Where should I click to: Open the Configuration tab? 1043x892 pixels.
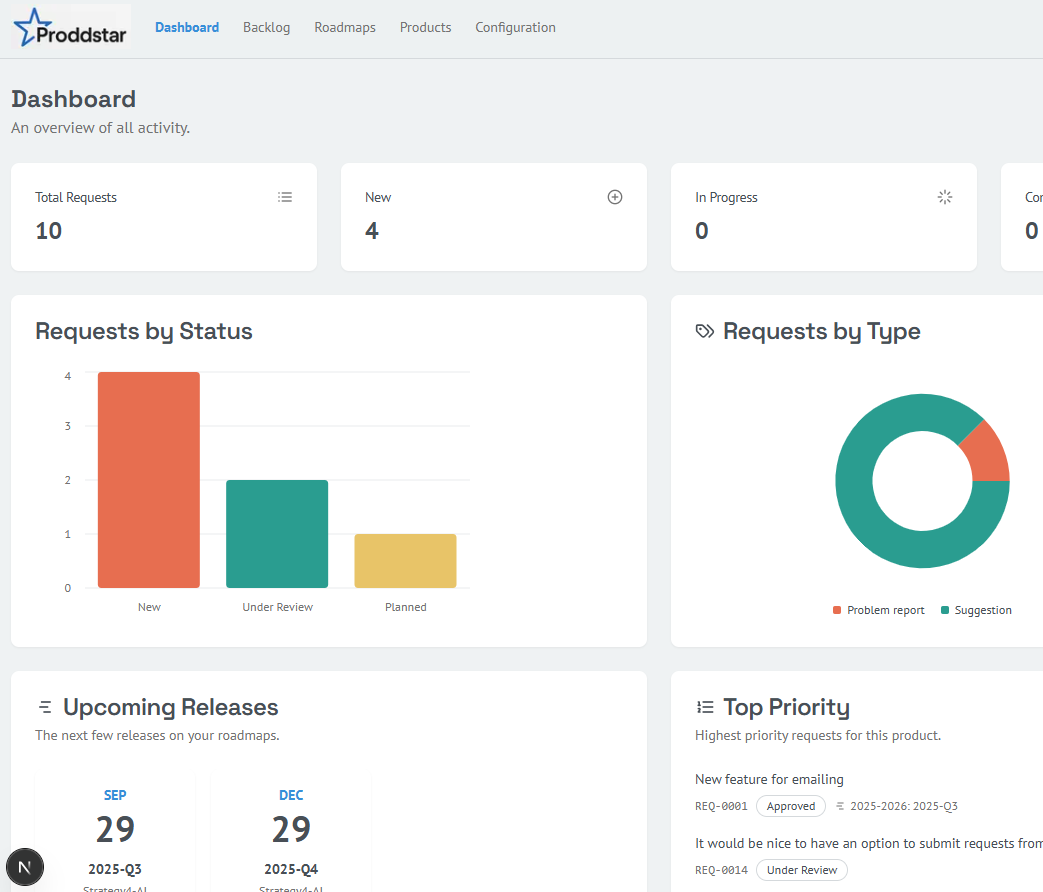[x=515, y=27]
